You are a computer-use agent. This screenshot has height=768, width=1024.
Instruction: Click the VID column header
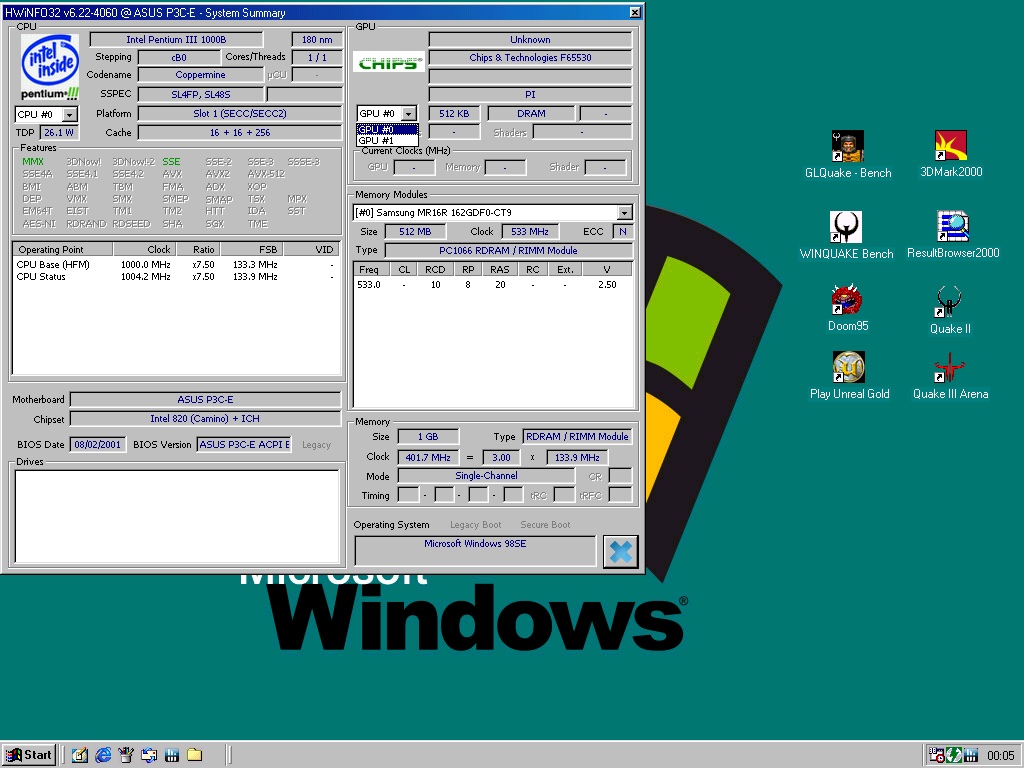[312, 249]
